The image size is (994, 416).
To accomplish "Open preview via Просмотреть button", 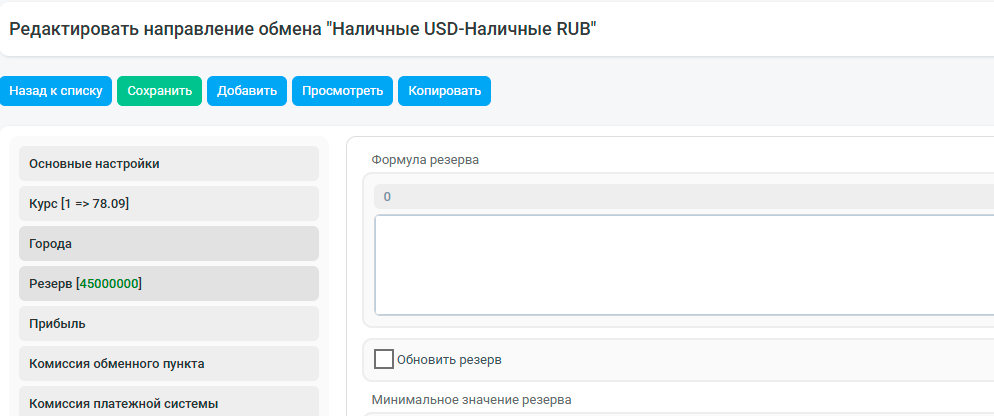I will [x=342, y=91].
